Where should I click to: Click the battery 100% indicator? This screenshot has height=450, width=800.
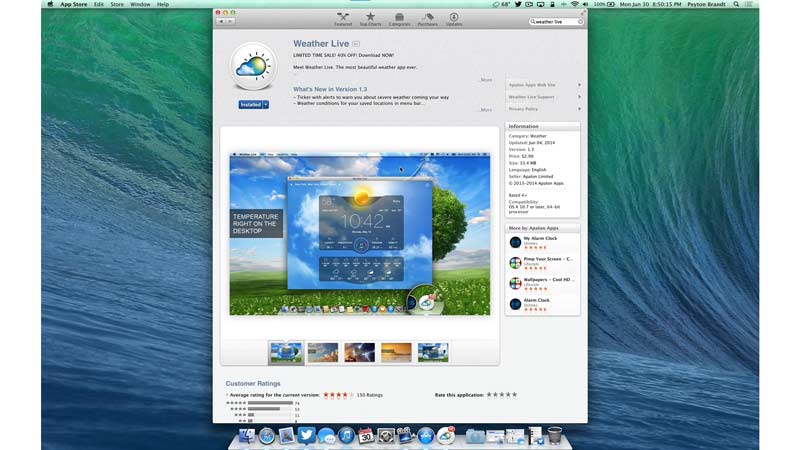[604, 4]
